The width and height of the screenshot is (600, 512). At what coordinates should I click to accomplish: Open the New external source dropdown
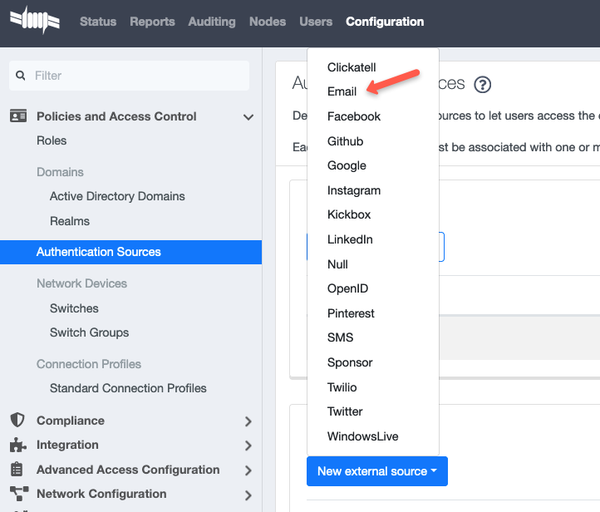tap(376, 471)
